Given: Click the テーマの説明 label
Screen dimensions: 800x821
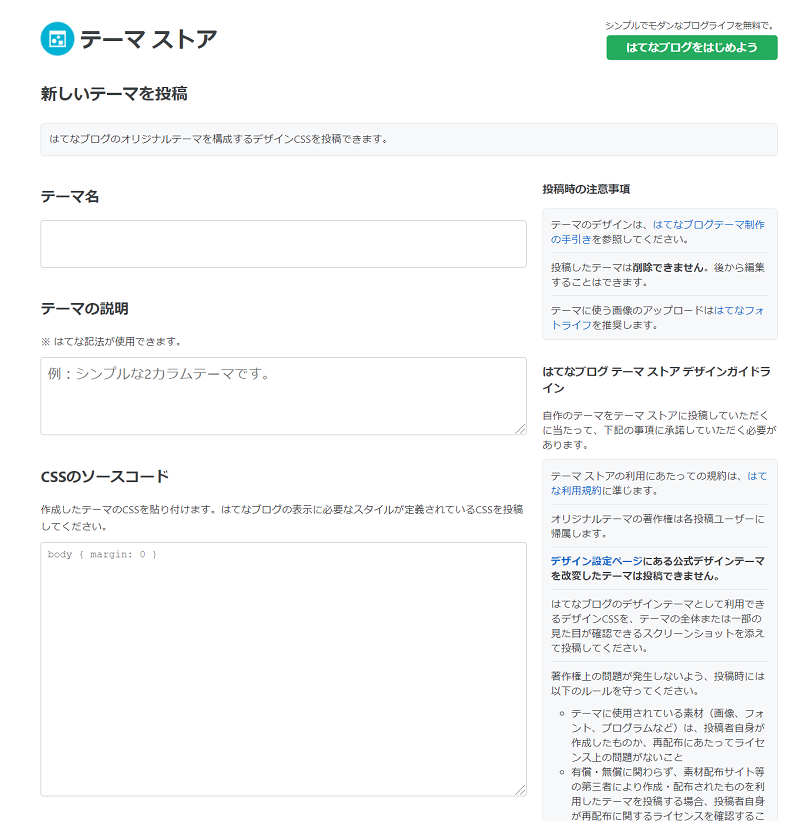Looking at the screenshot, I should pyautogui.click(x=85, y=308).
